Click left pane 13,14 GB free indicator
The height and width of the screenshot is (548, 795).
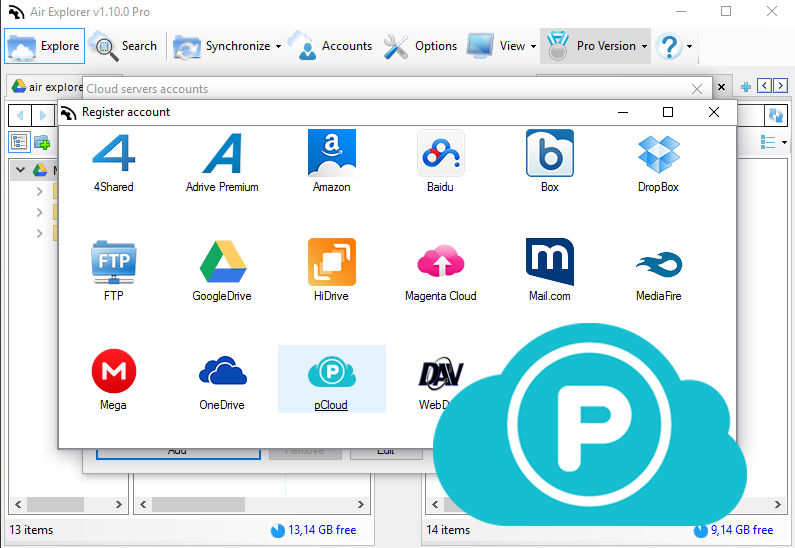(x=313, y=530)
